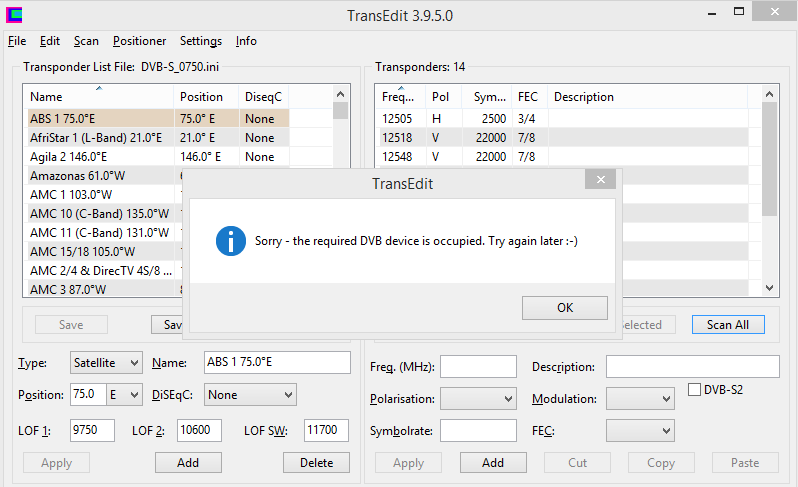The image size is (798, 487).
Task: Click the FEC column header
Action: click(530, 97)
